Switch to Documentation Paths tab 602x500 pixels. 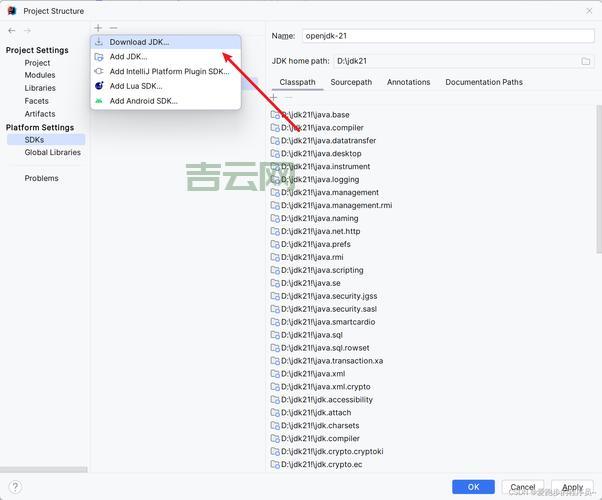point(484,82)
